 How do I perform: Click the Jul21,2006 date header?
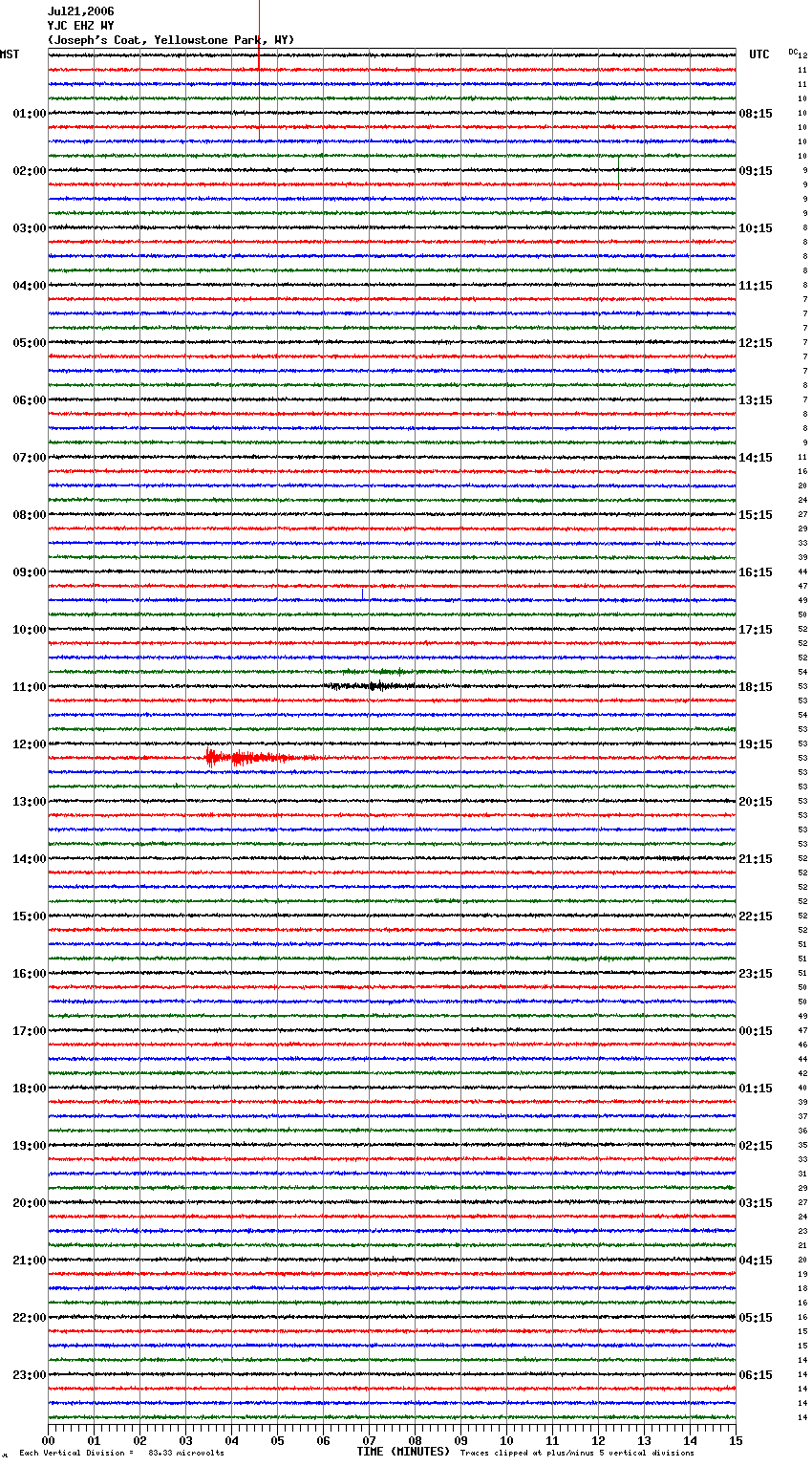80,11
